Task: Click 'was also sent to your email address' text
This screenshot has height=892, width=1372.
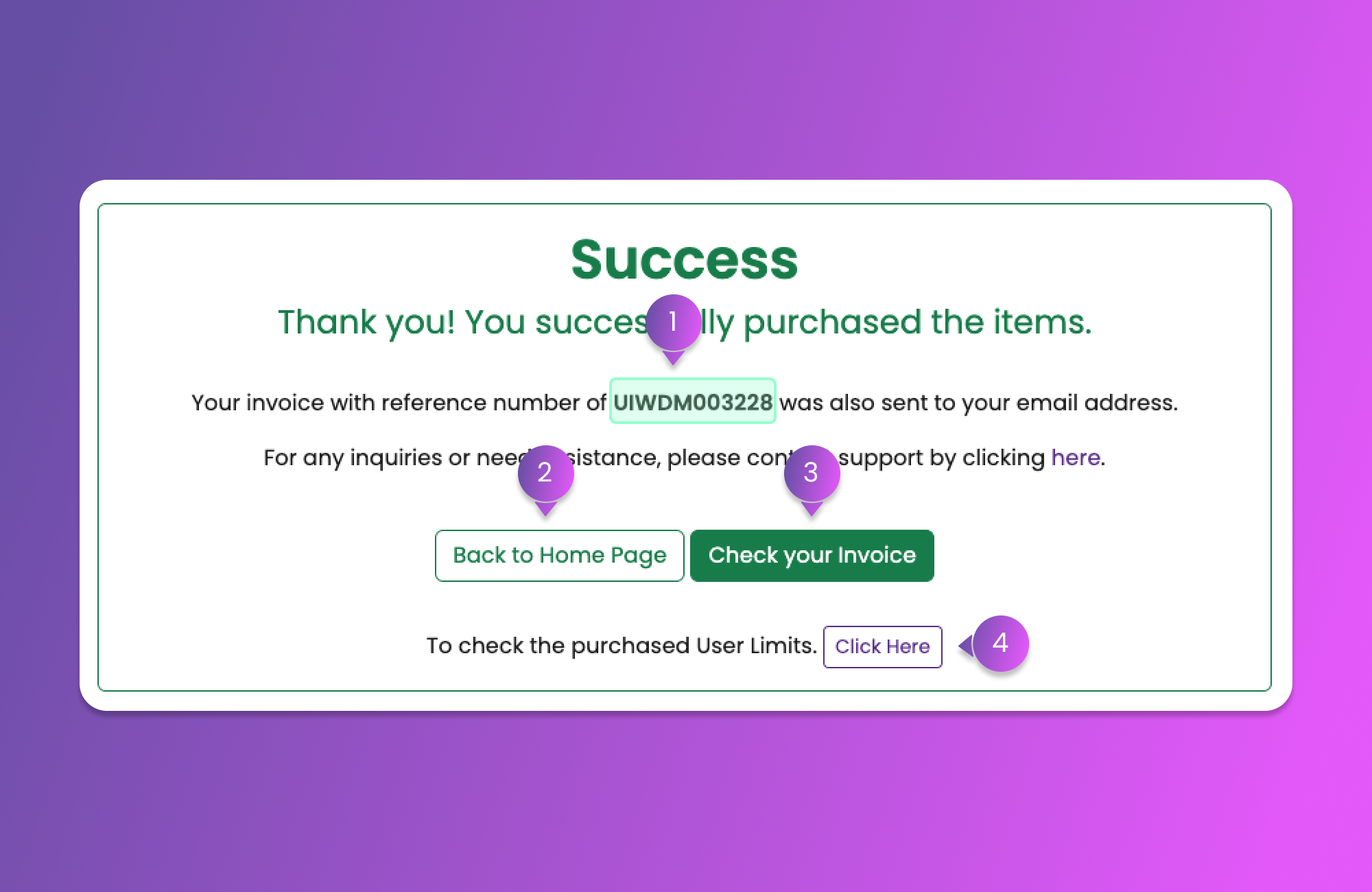Action: [978, 403]
